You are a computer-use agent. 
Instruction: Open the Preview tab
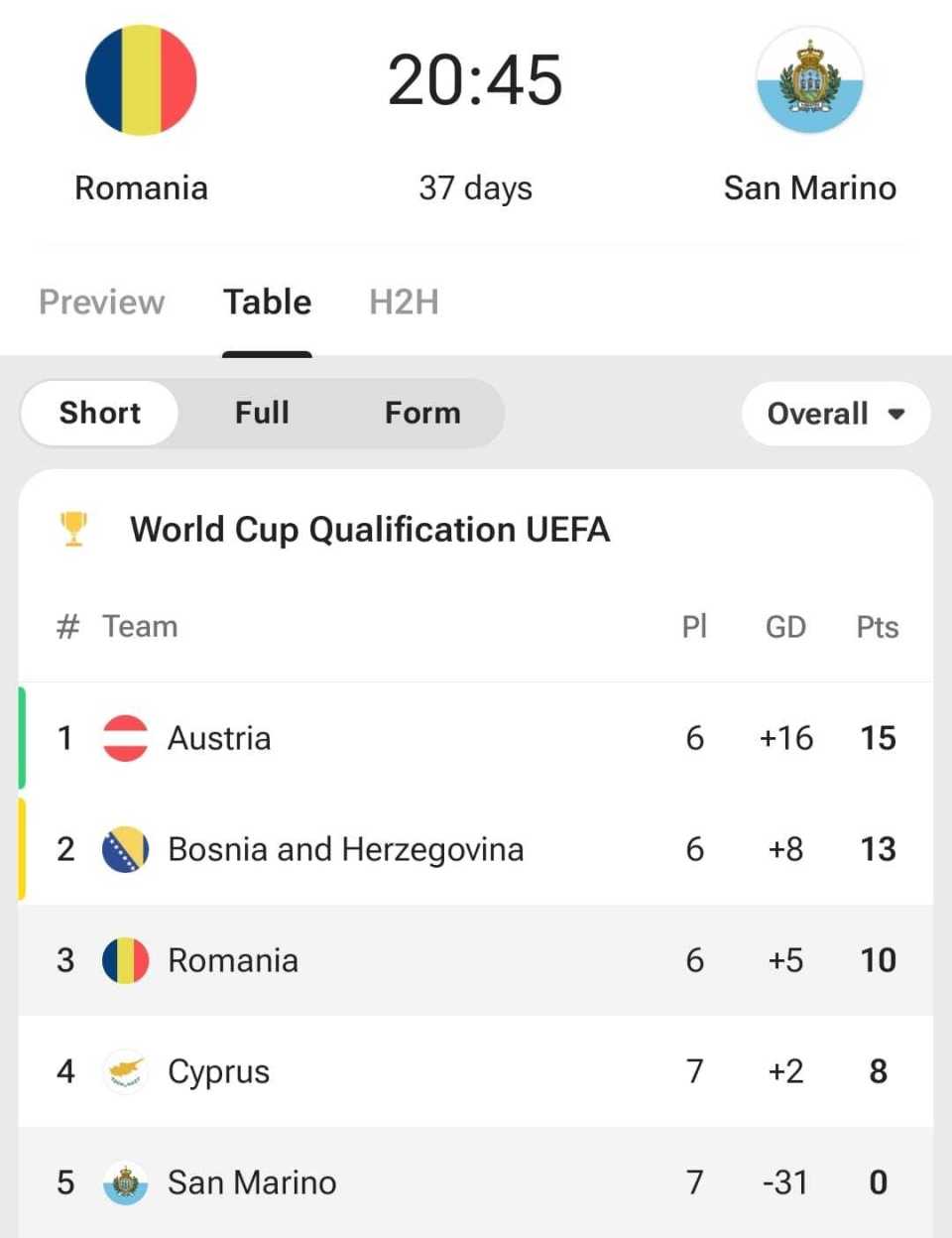pyautogui.click(x=101, y=302)
